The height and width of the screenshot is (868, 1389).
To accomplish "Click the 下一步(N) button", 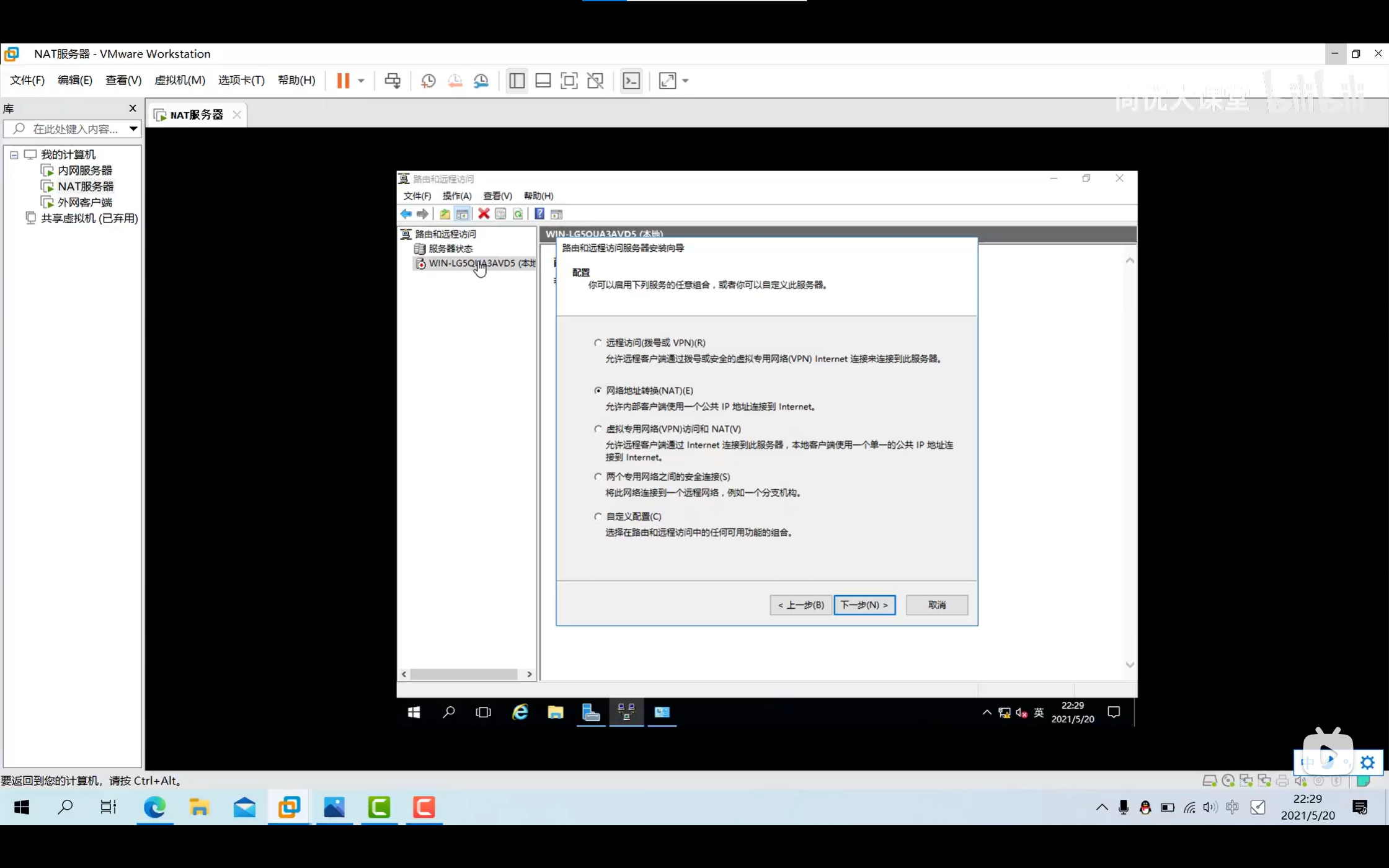I will pos(864,604).
